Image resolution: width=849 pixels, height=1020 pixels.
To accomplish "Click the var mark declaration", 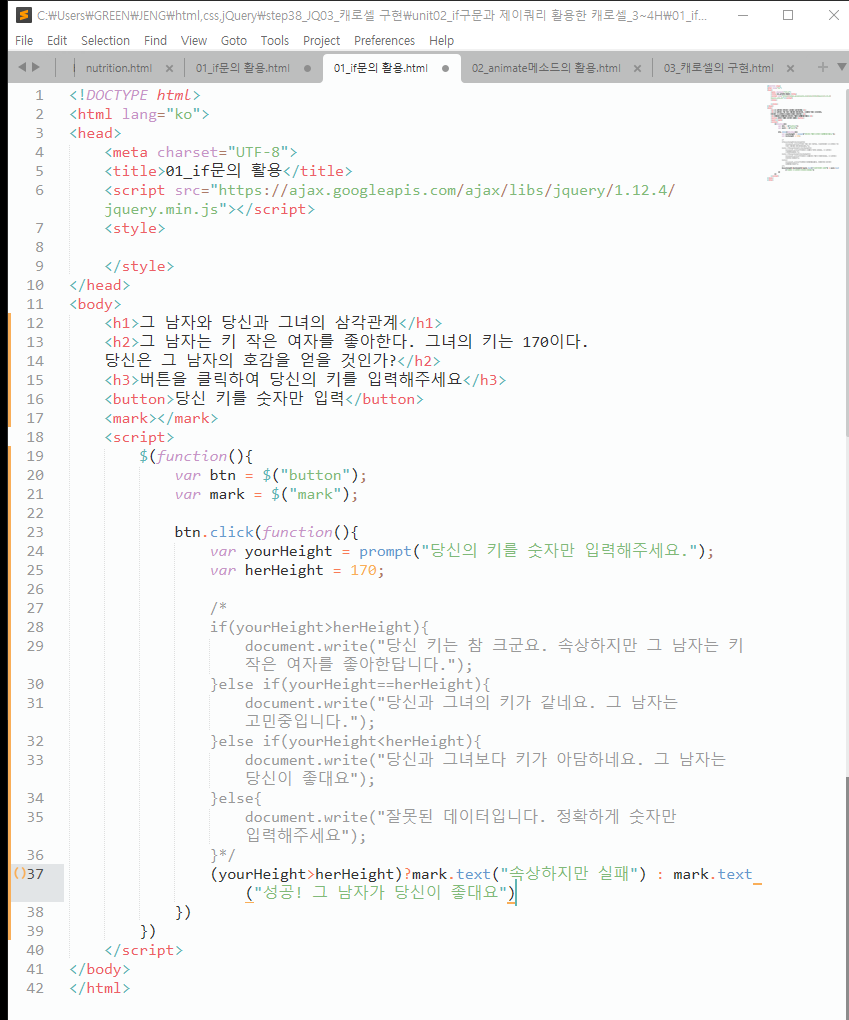I will [266, 494].
